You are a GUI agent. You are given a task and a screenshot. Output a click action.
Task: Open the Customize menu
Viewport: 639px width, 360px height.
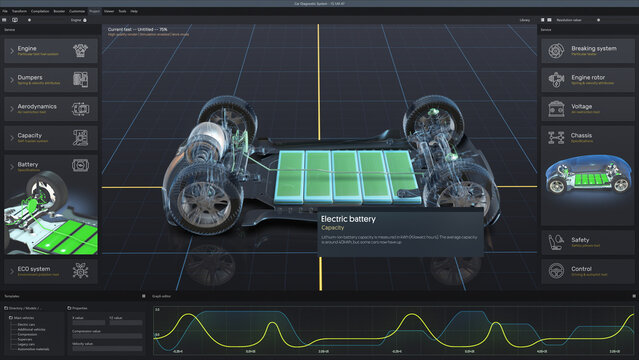[77, 11]
